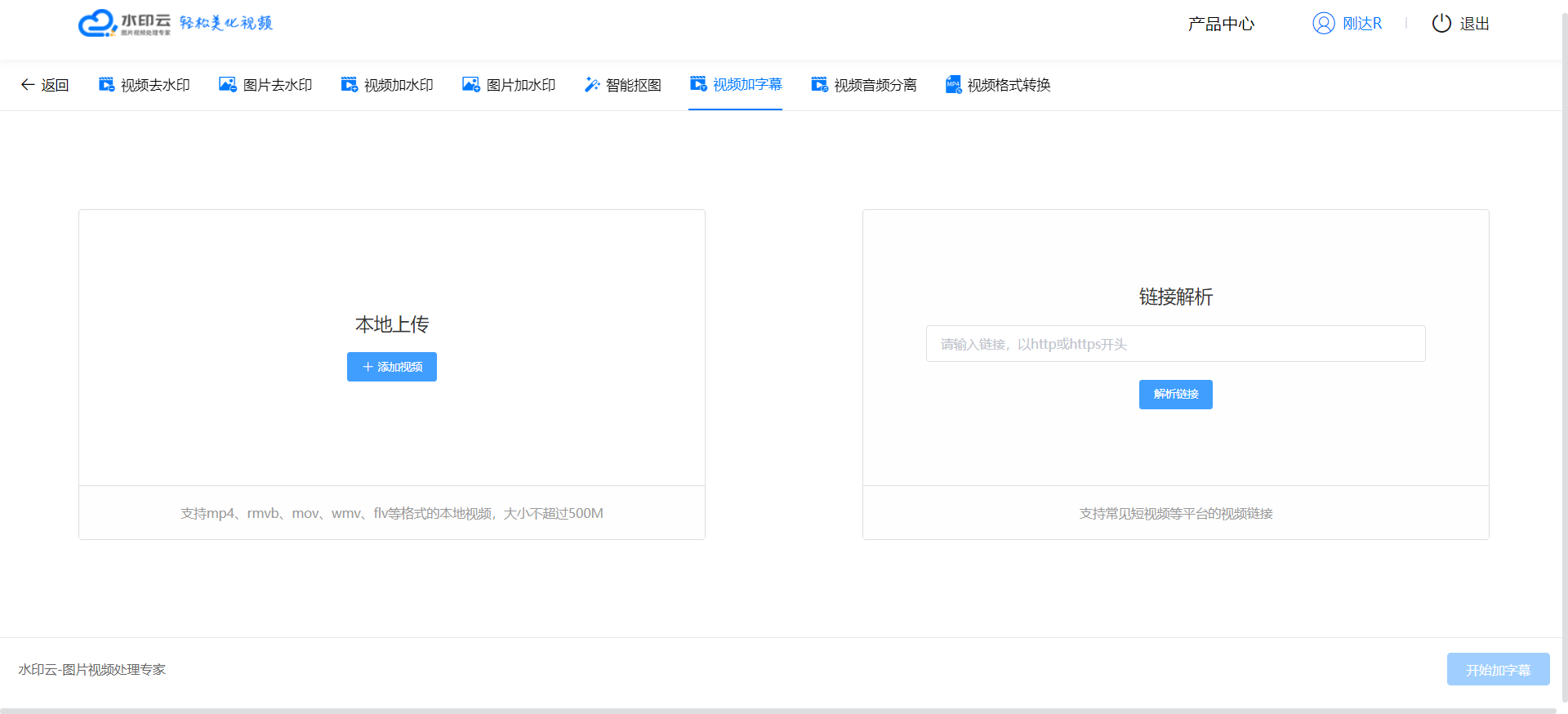This screenshot has width=1568, height=714.
Task: Click the 水印云 cloud logo icon
Action: tap(97, 23)
